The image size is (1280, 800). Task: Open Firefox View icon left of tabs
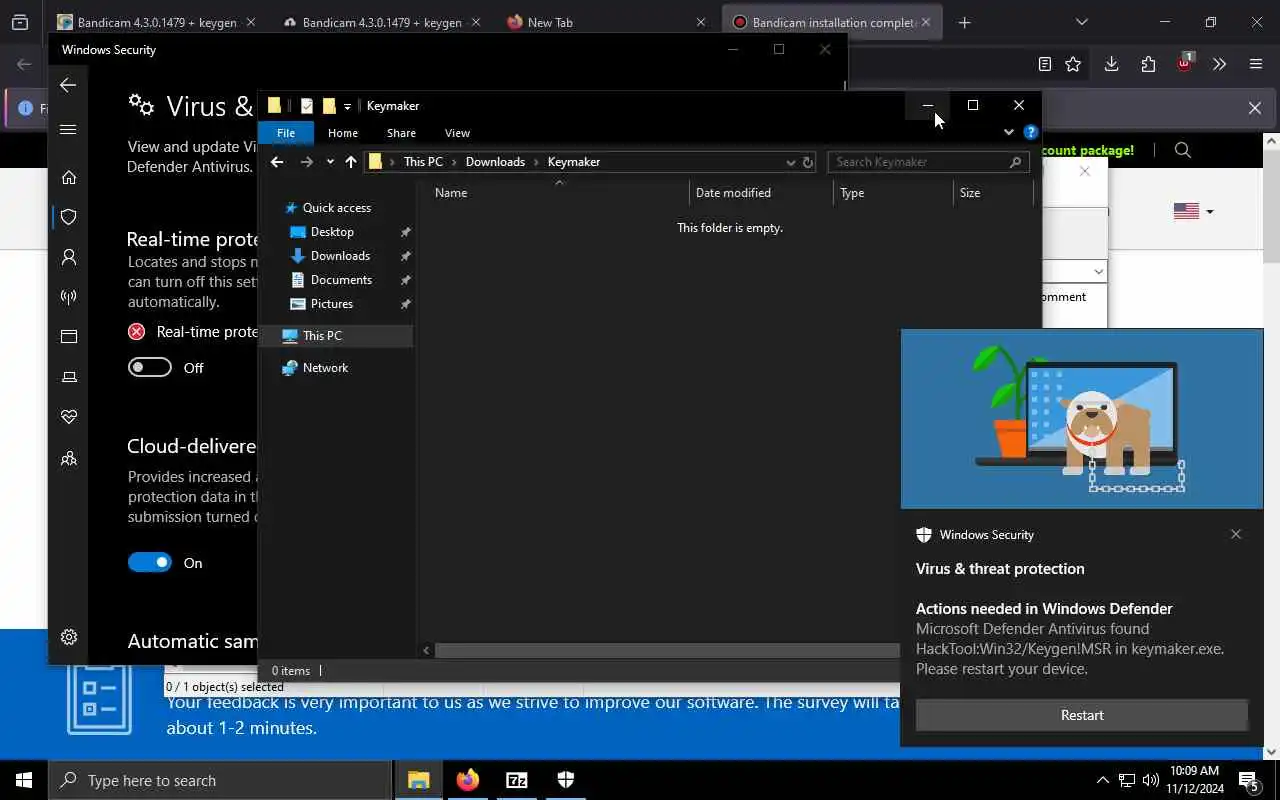pyautogui.click(x=20, y=22)
